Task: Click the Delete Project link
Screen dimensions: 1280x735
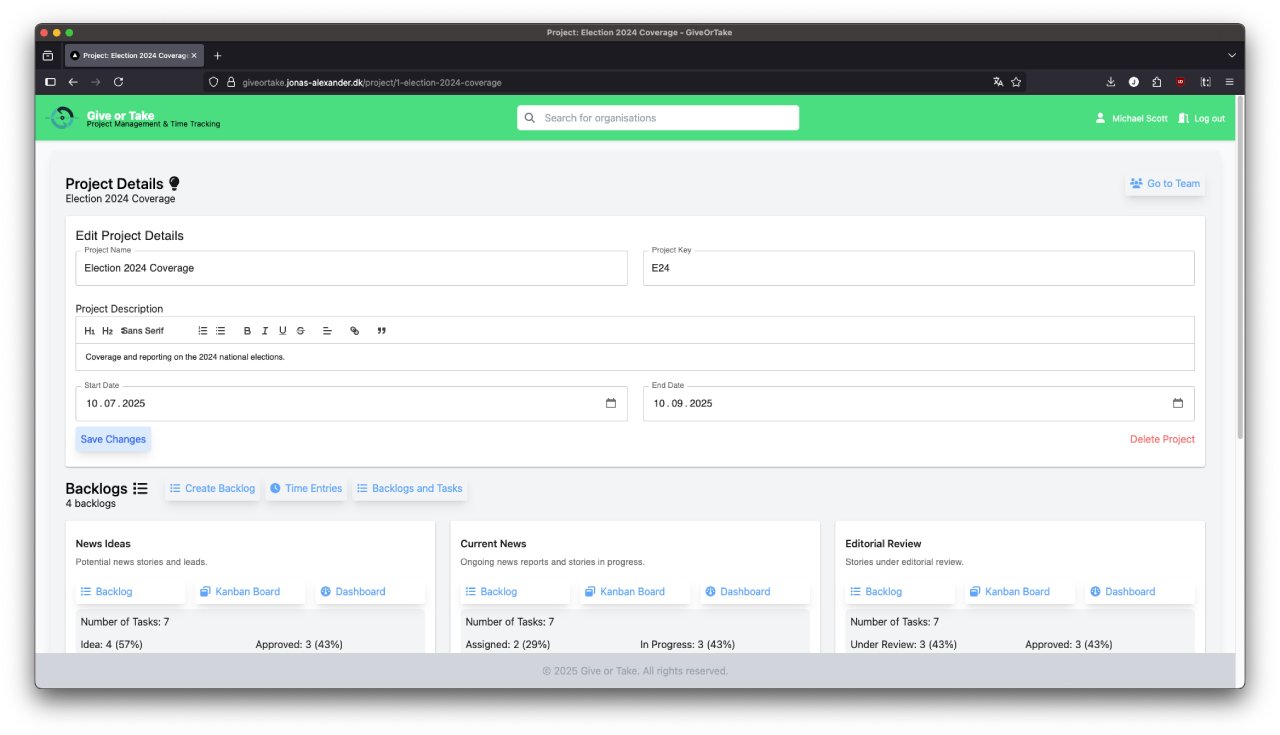Action: pos(1162,439)
